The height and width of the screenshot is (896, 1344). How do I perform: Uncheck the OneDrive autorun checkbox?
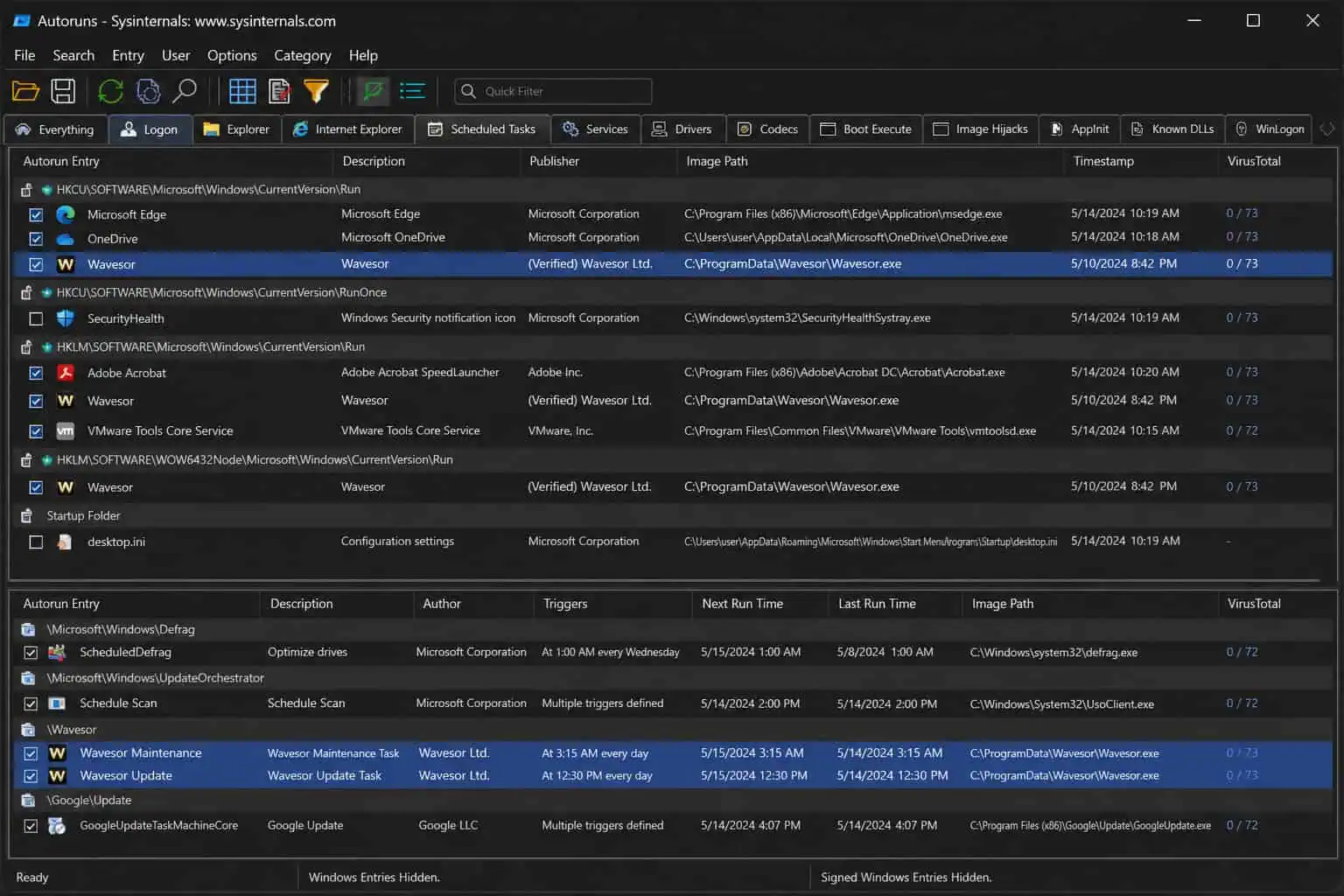36,239
